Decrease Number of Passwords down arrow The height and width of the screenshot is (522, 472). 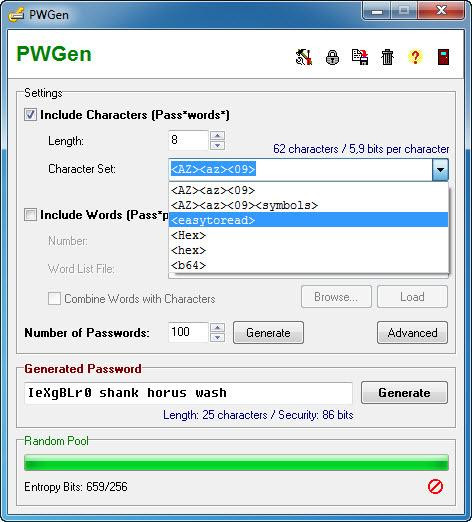[x=217, y=337]
